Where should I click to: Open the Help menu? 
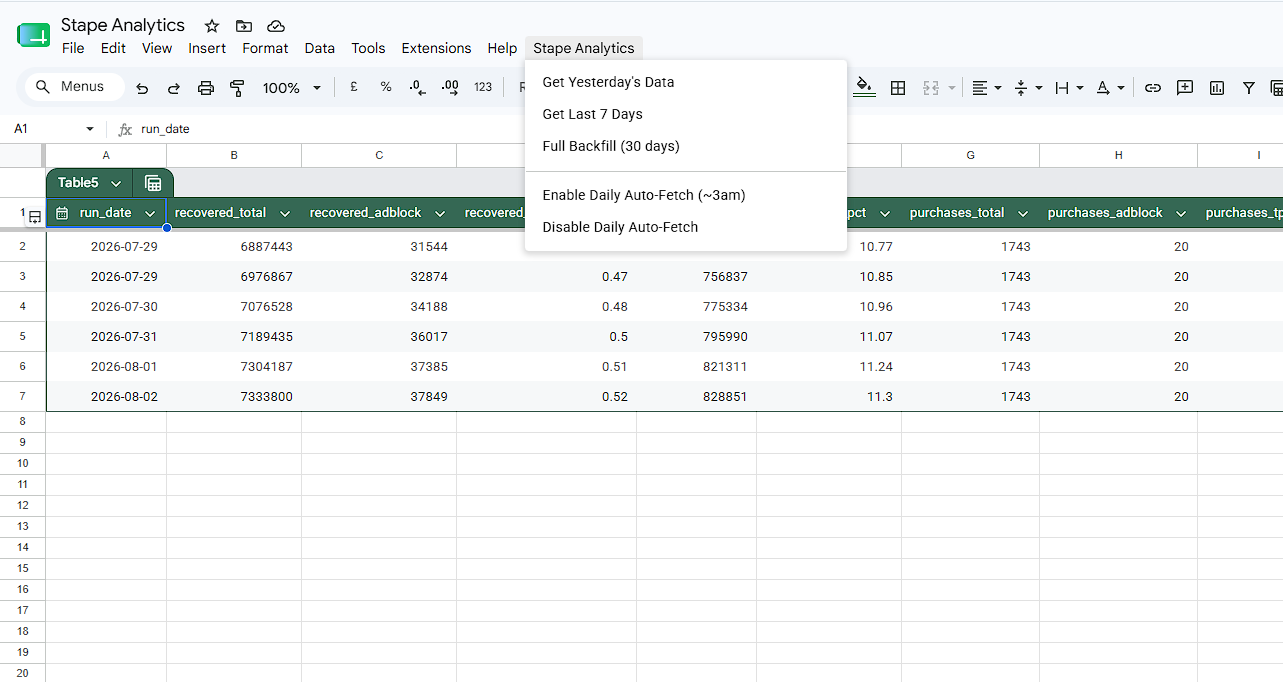(x=502, y=48)
